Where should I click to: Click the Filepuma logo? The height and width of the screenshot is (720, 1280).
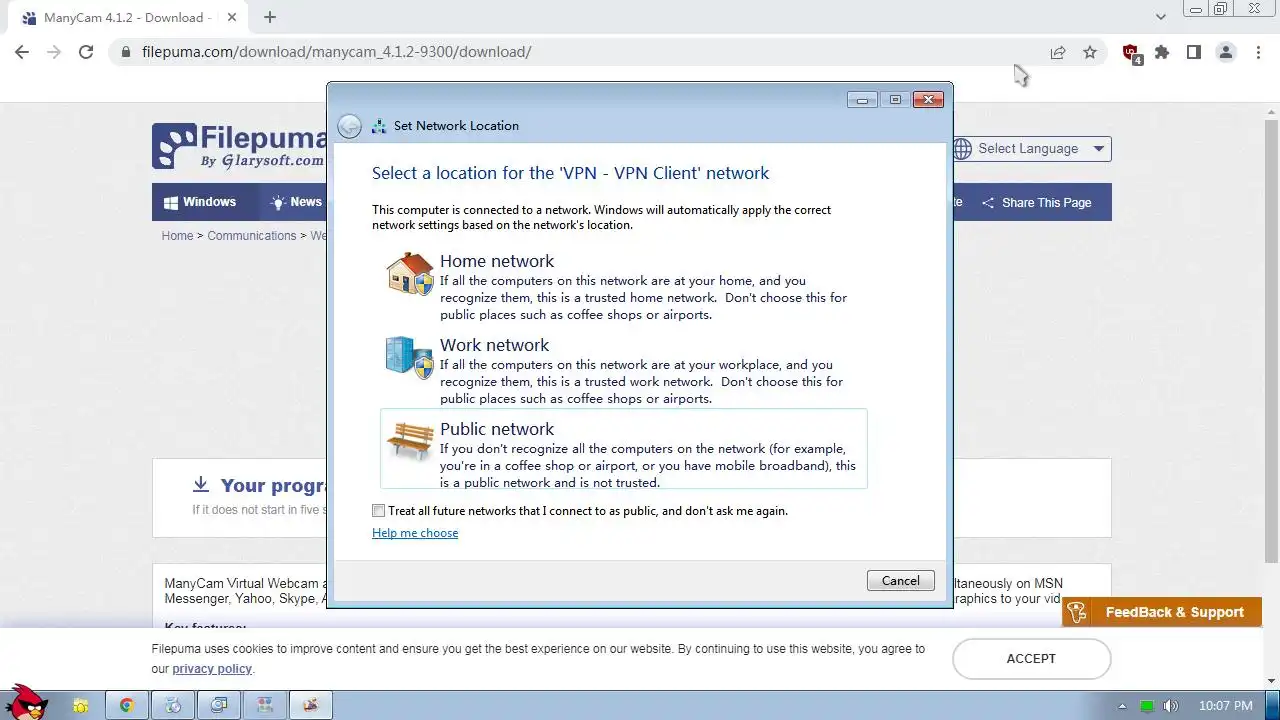[x=239, y=147]
